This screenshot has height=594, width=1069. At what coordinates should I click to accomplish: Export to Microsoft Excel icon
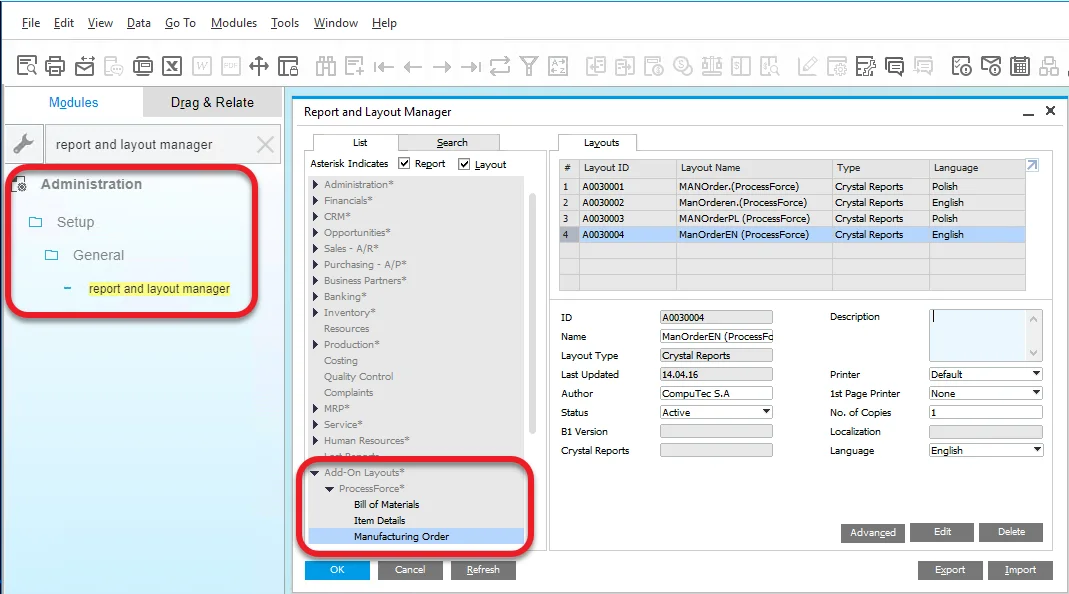(173, 66)
